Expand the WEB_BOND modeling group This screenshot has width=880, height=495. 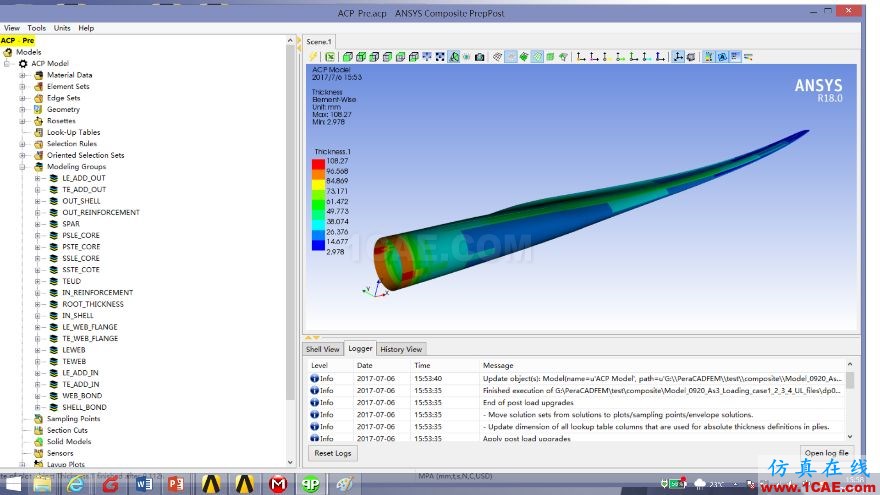(x=38, y=396)
